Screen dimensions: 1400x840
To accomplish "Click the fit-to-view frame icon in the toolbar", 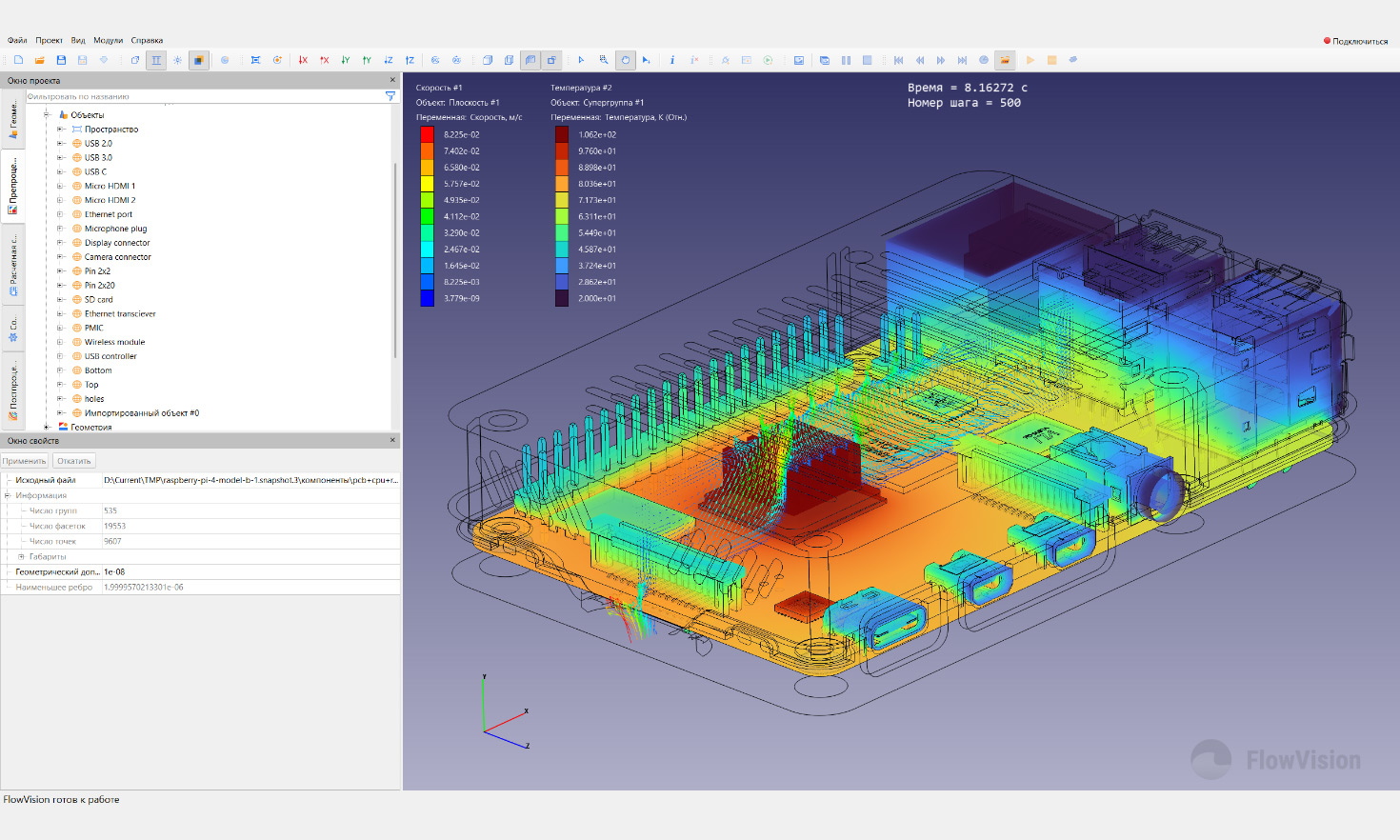I will (x=255, y=60).
